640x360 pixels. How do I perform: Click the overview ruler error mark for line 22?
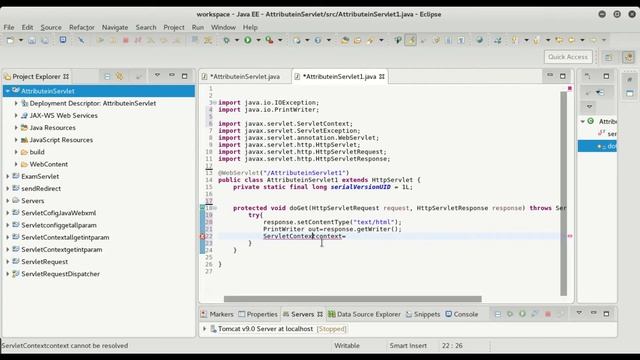pyautogui.click(x=570, y=236)
